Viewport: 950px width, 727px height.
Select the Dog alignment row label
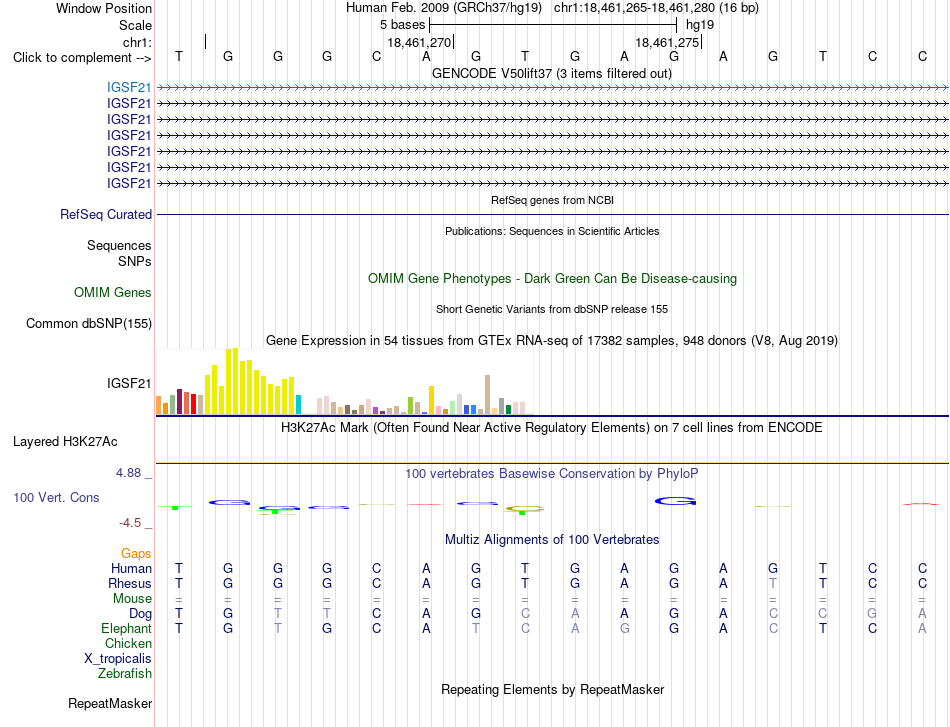pyautogui.click(x=140, y=614)
